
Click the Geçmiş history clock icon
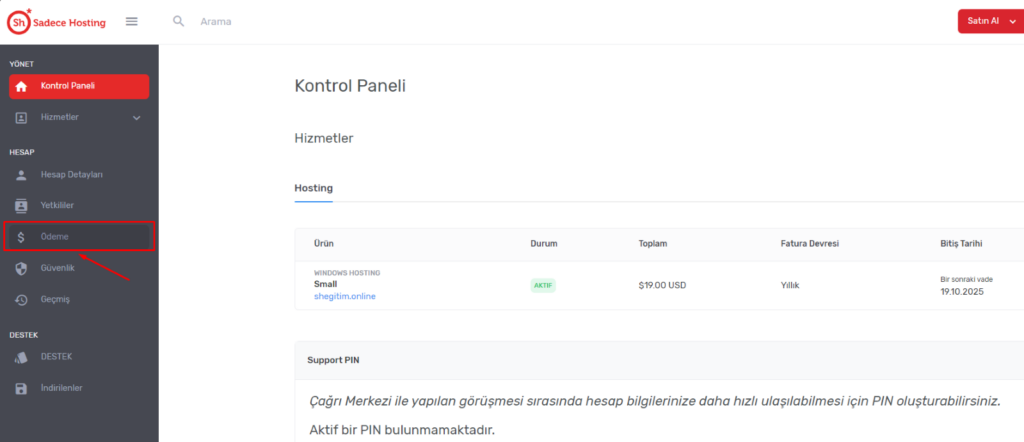22,300
